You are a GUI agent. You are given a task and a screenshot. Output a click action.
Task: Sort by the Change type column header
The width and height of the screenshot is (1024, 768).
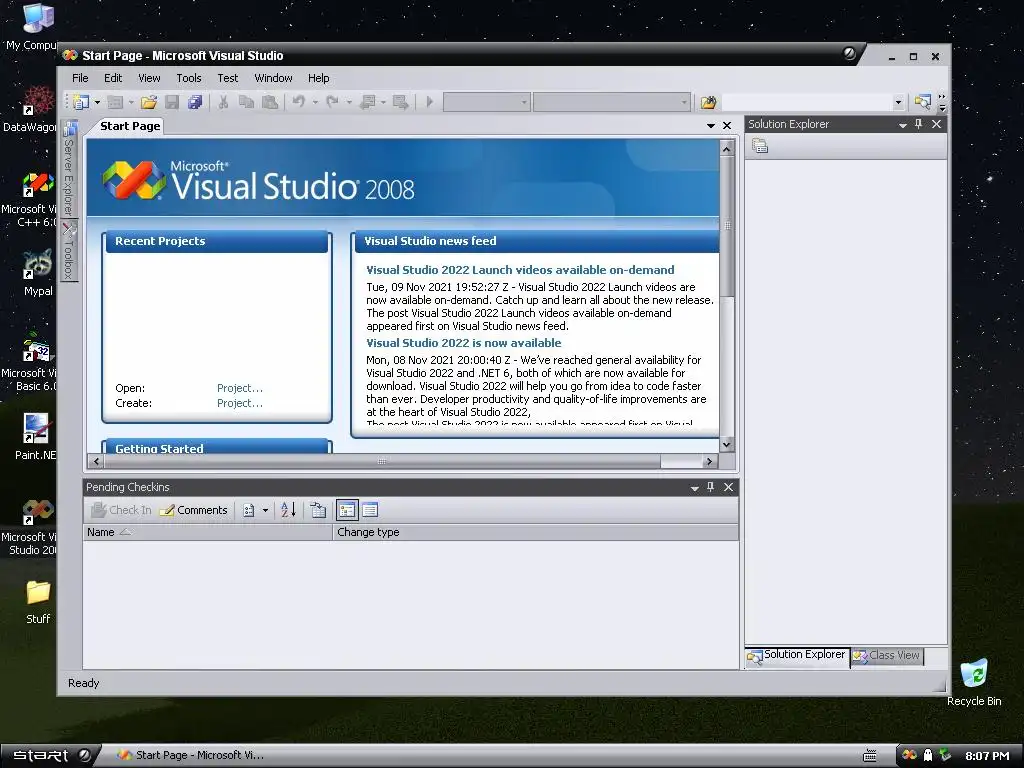[536, 532]
